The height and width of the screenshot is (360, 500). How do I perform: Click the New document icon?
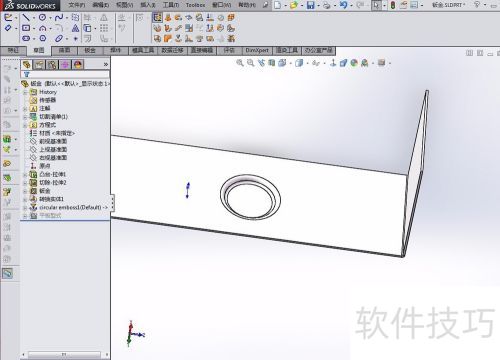(x=278, y=5)
